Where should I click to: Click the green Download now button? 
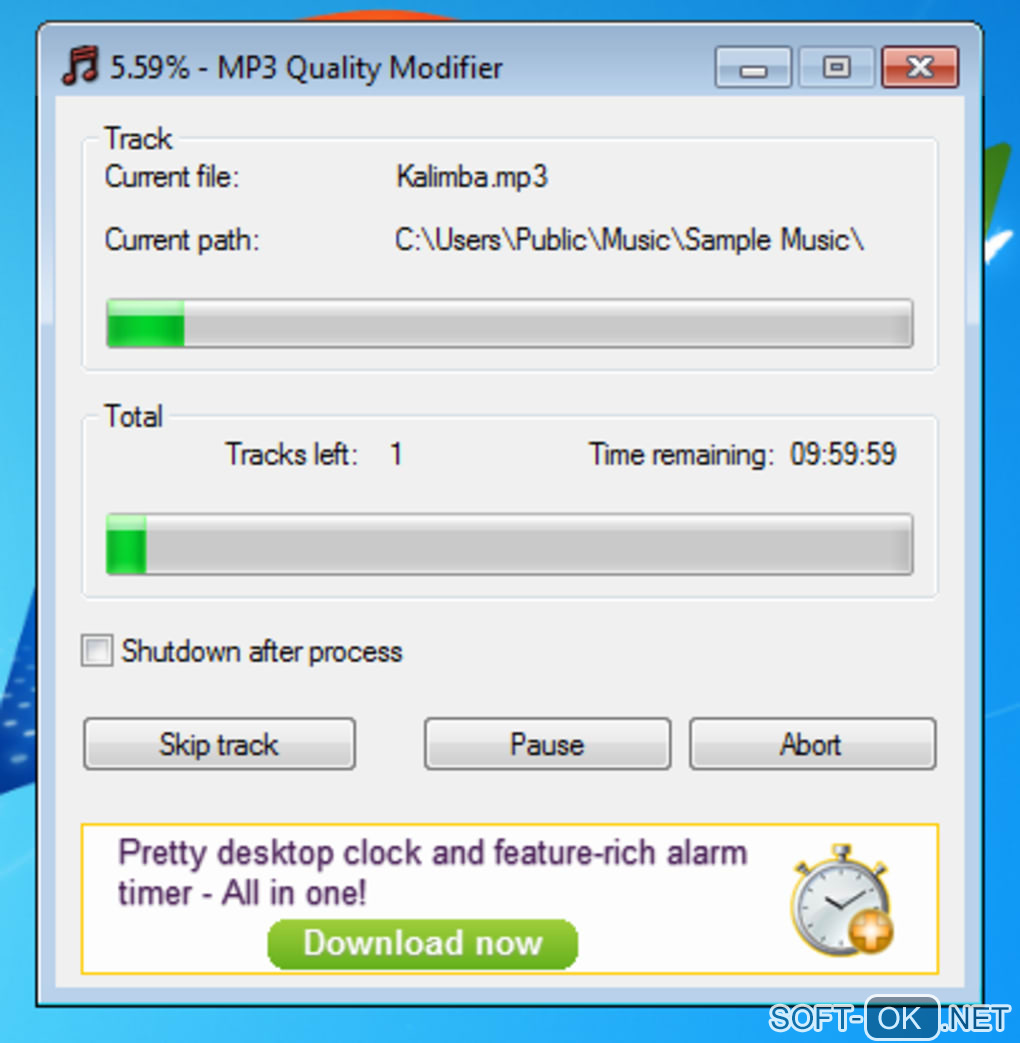[423, 943]
